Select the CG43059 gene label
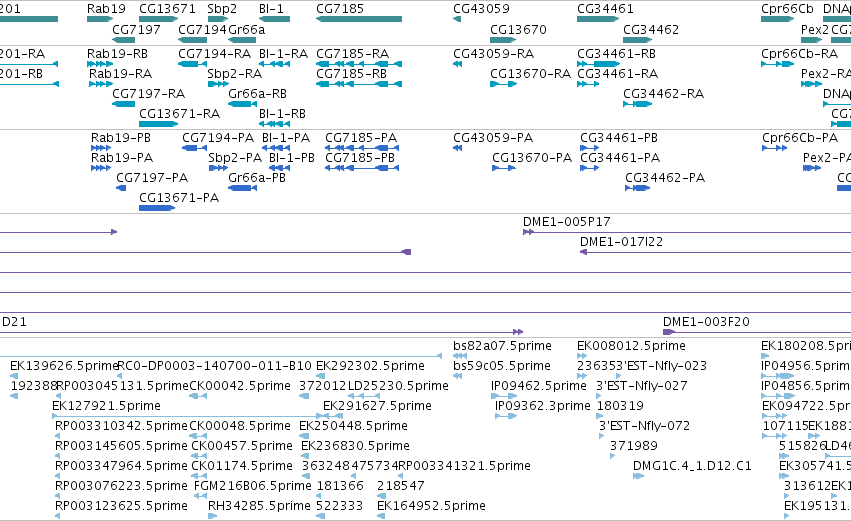 (481, 9)
